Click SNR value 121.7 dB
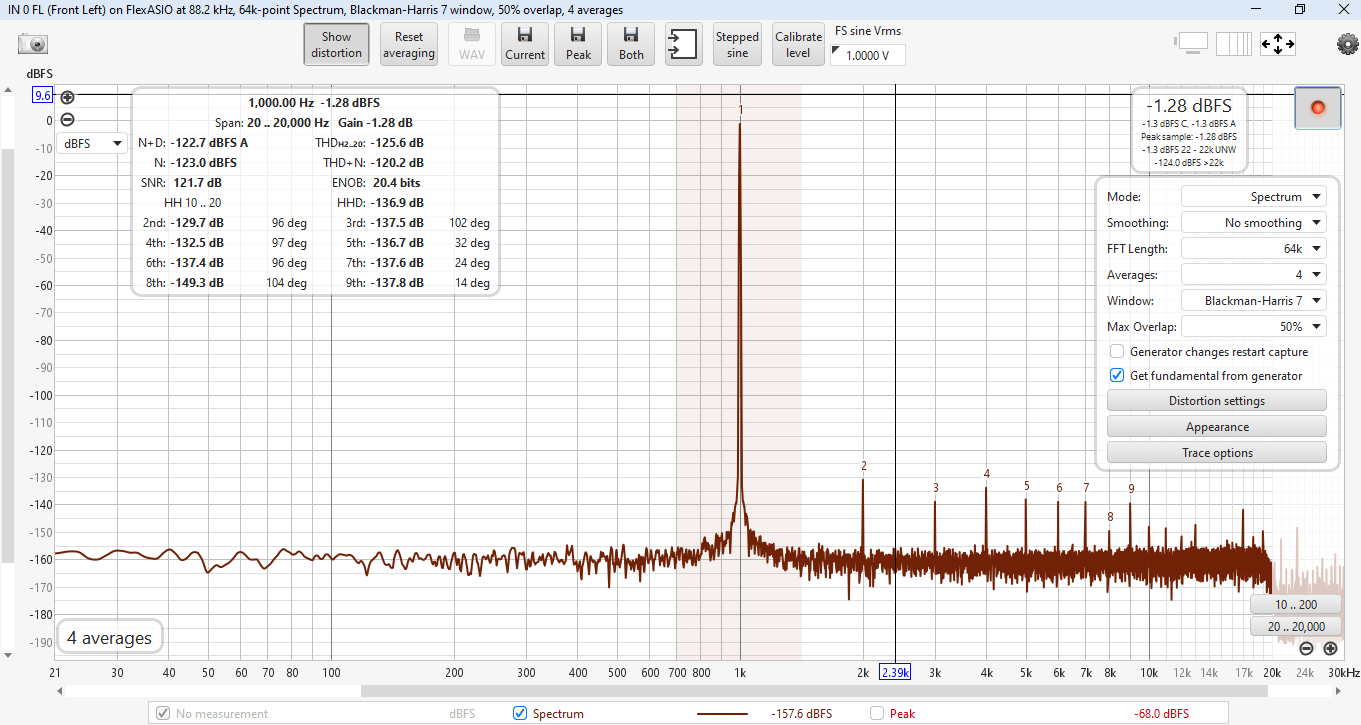1361x725 pixels. [196, 182]
